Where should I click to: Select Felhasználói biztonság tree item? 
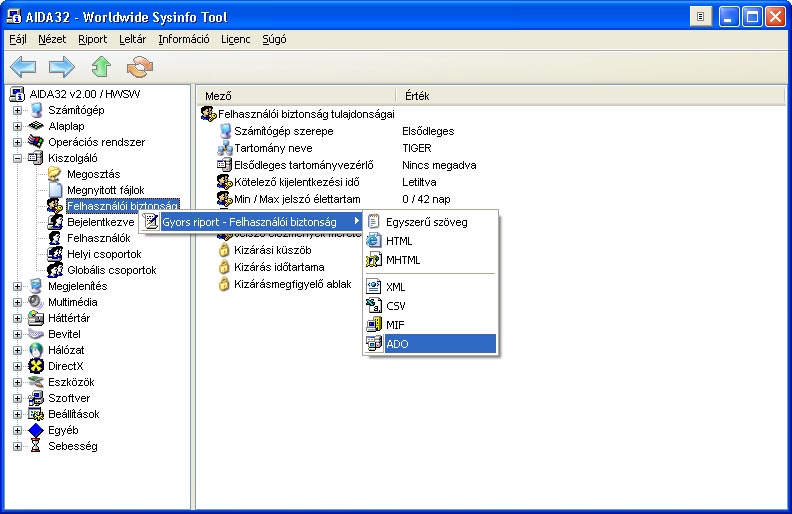tap(123, 206)
